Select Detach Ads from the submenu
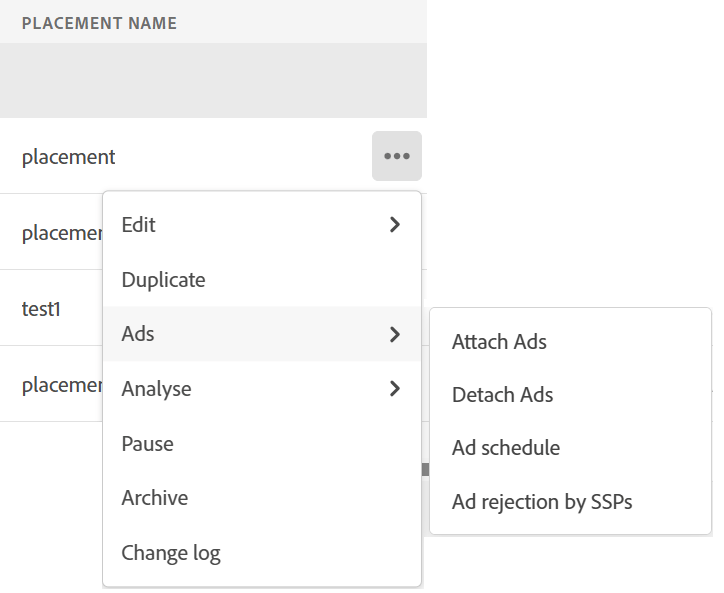The height and width of the screenshot is (593, 724). click(x=502, y=395)
